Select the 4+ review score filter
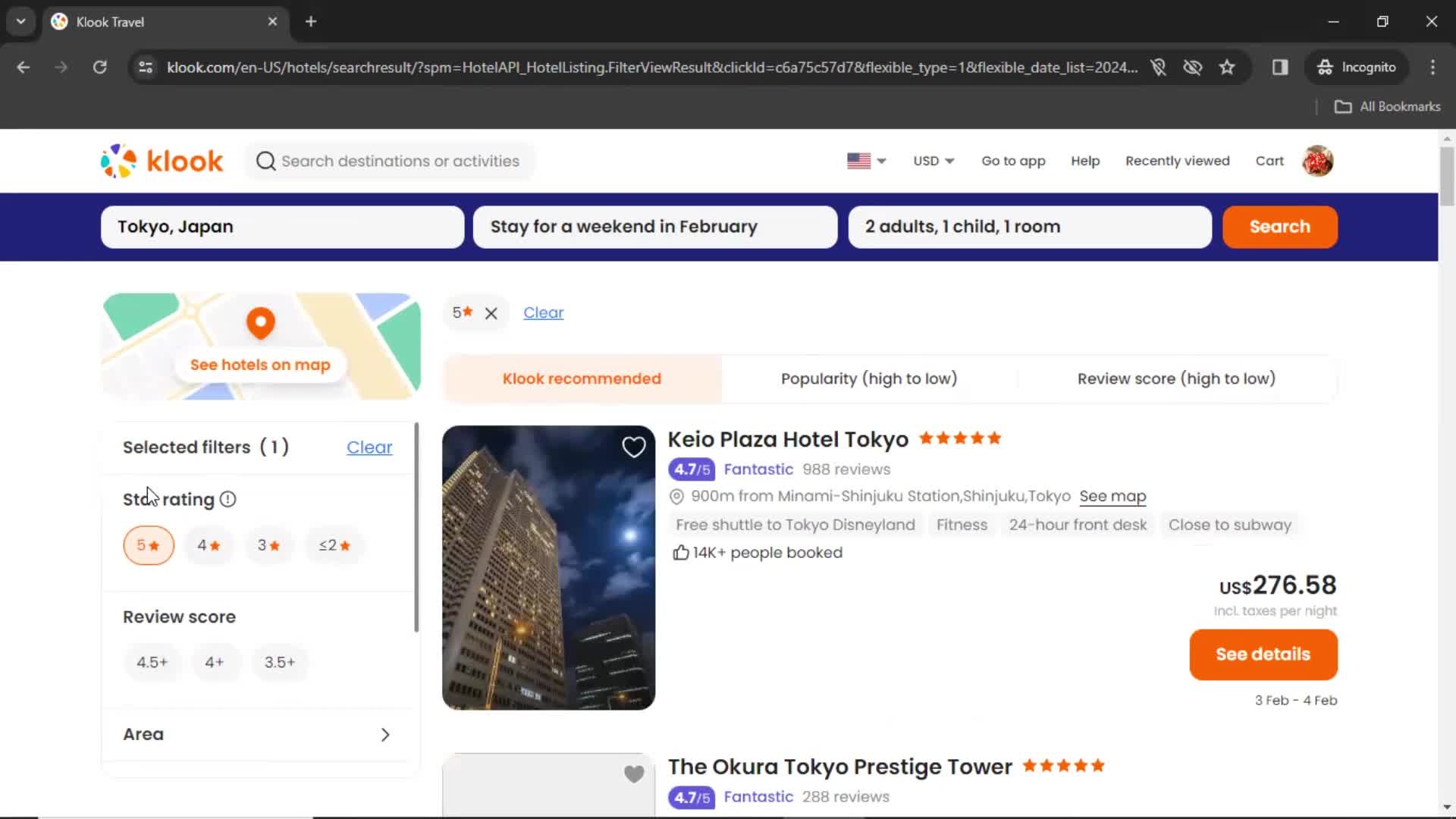This screenshot has height=819, width=1456. click(215, 662)
